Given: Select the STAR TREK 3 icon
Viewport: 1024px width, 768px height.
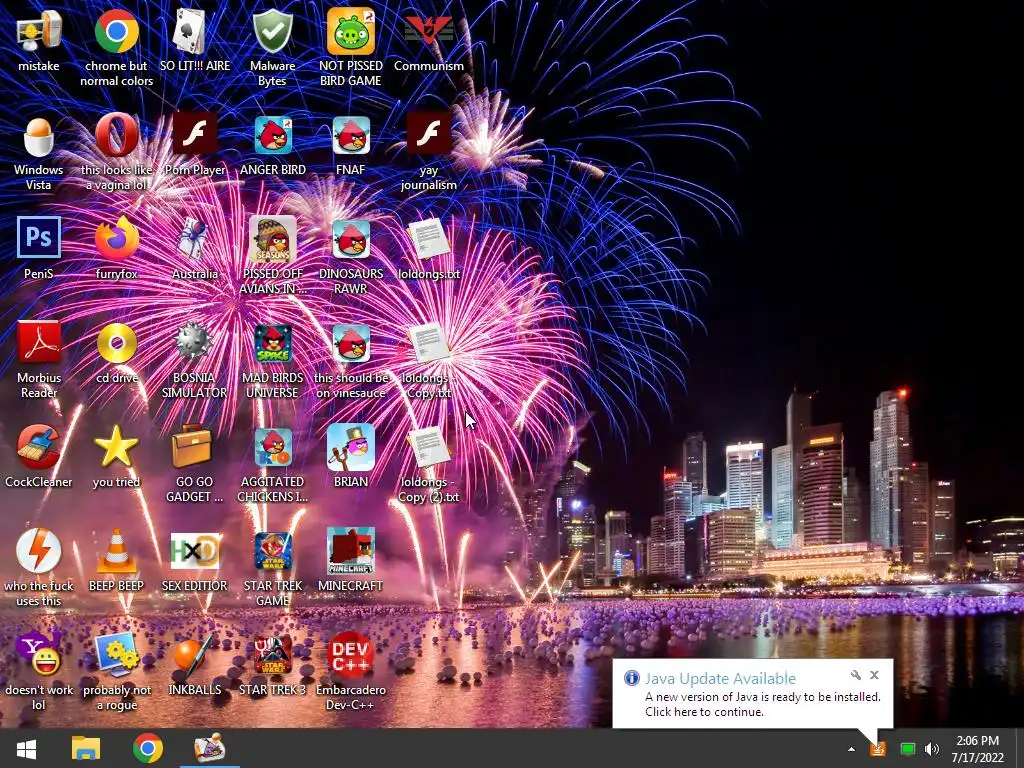Looking at the screenshot, I should [x=273, y=655].
